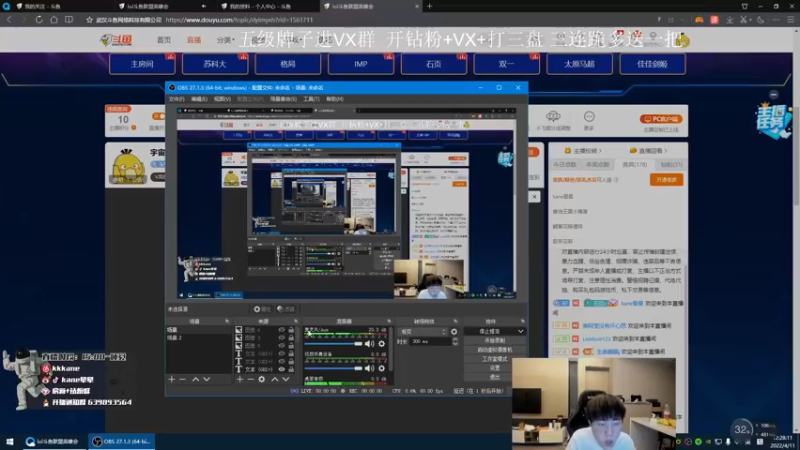Click the browser home icon

point(54,19)
